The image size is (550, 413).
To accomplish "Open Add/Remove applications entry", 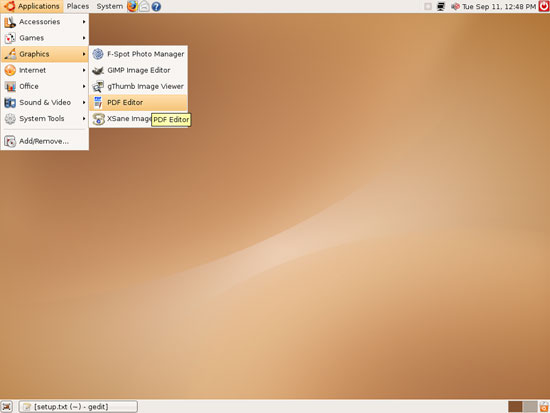I will [x=45, y=141].
